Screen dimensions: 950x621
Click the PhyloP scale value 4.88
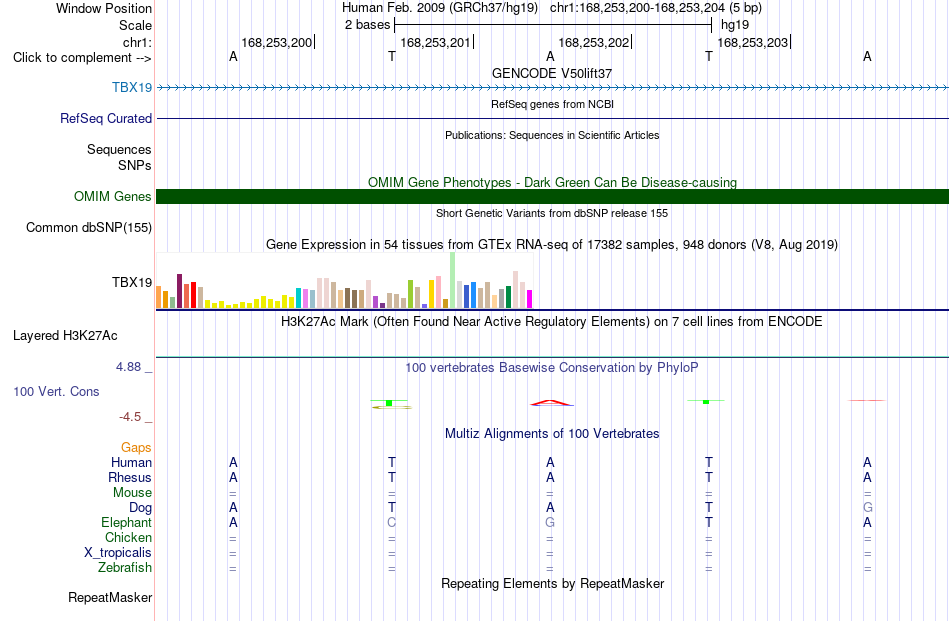[x=128, y=367]
